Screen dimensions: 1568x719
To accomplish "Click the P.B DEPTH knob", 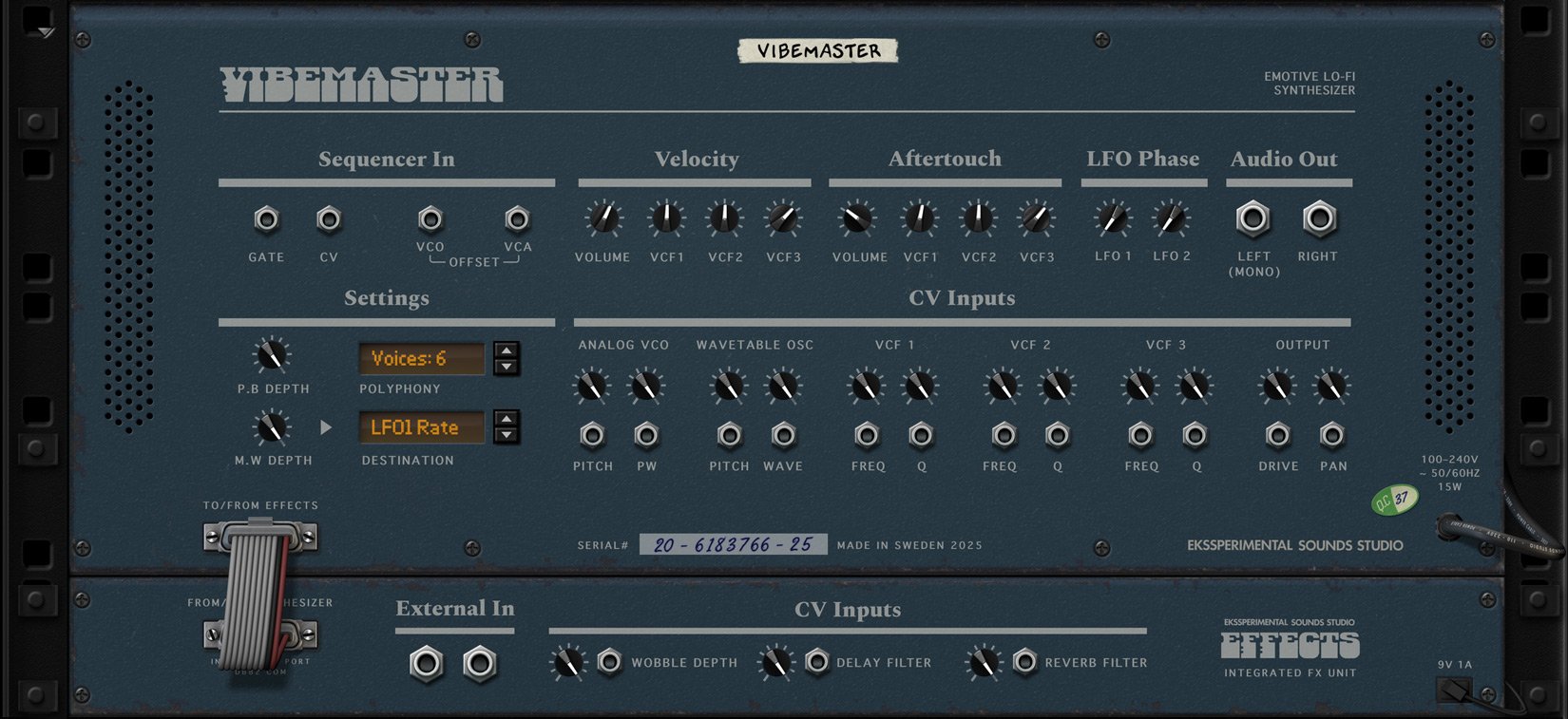I will pyautogui.click(x=272, y=356).
